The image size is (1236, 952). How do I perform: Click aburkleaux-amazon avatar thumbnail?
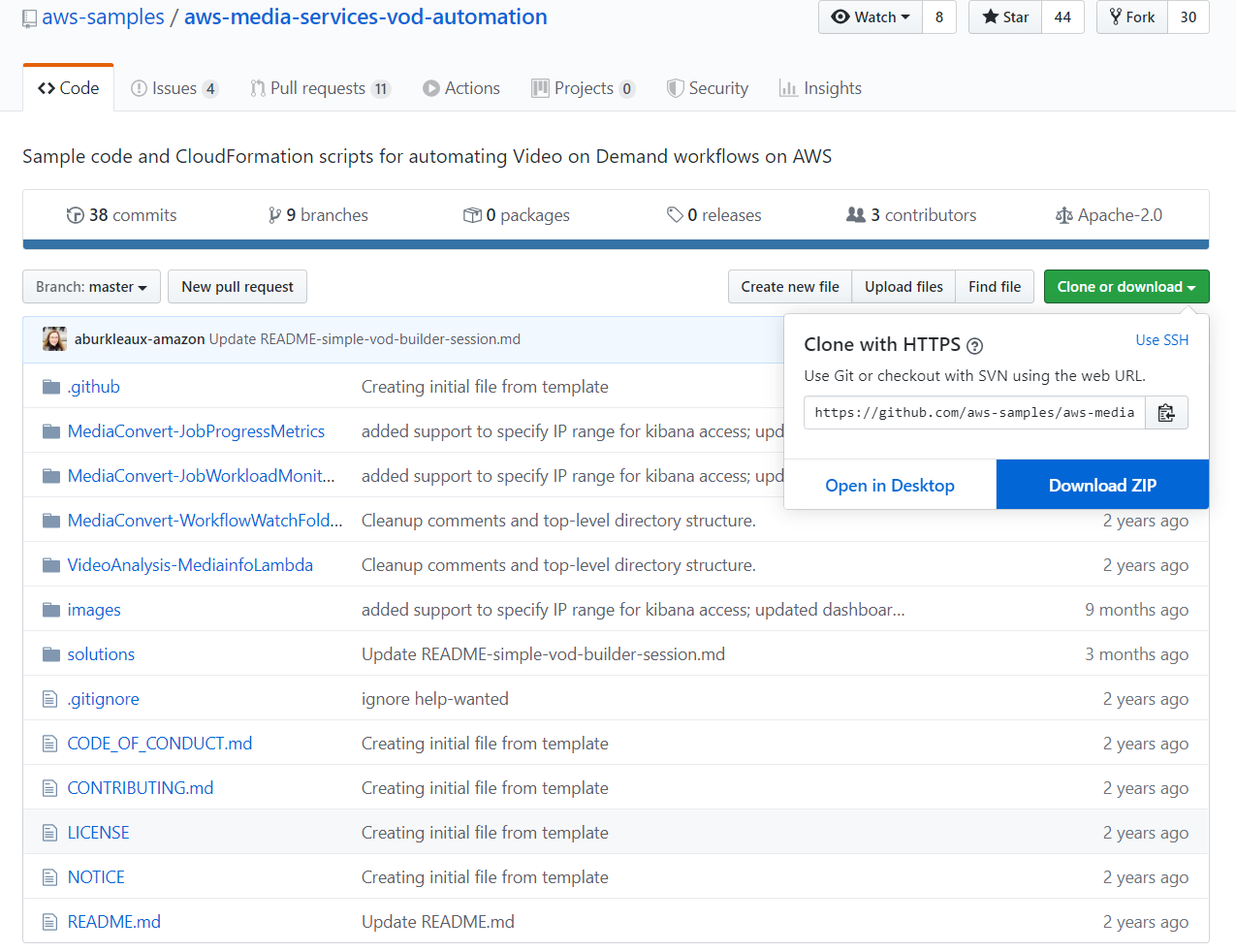point(54,339)
